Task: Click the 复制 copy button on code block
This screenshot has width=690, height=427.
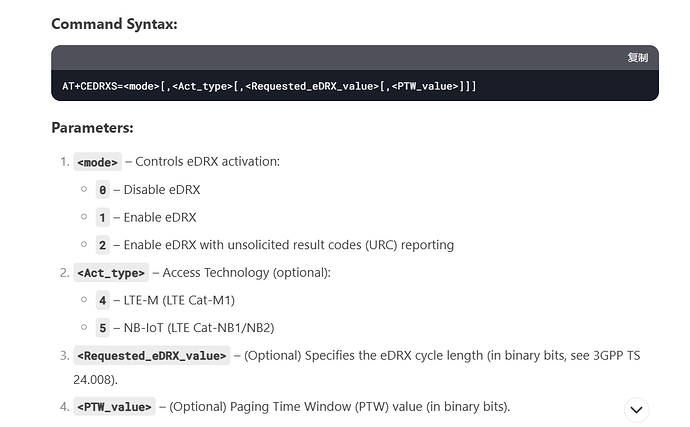Action: (638, 58)
